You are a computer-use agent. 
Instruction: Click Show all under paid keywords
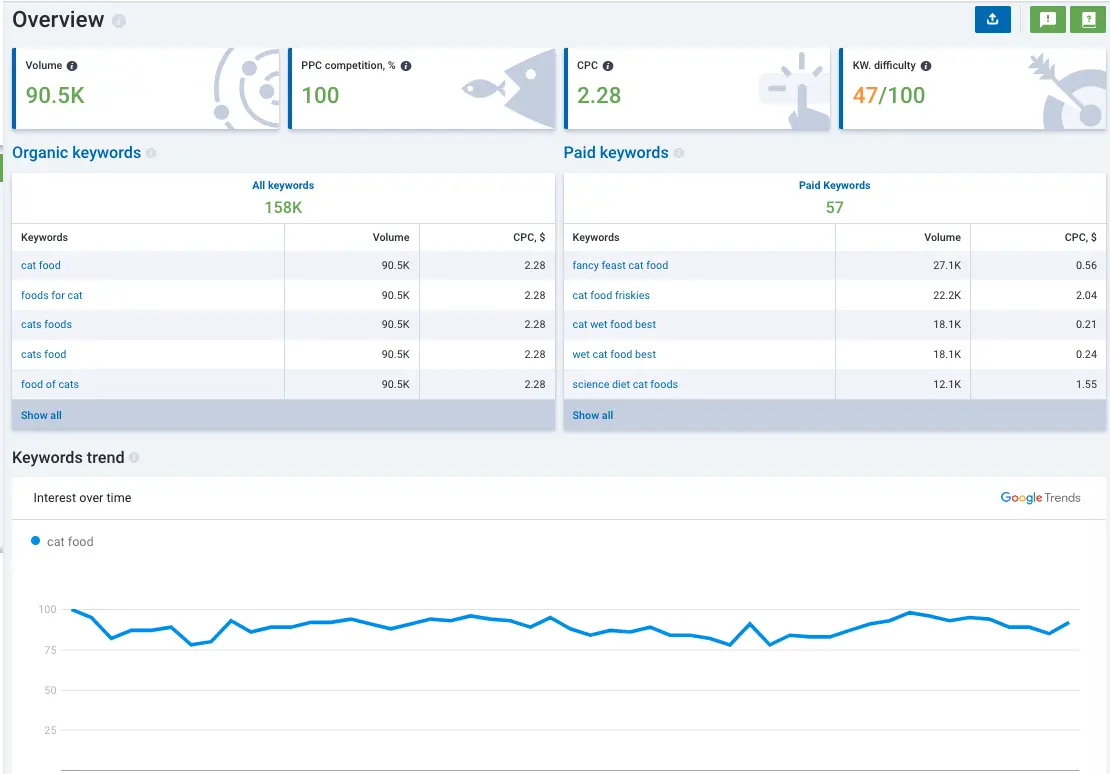coord(593,416)
